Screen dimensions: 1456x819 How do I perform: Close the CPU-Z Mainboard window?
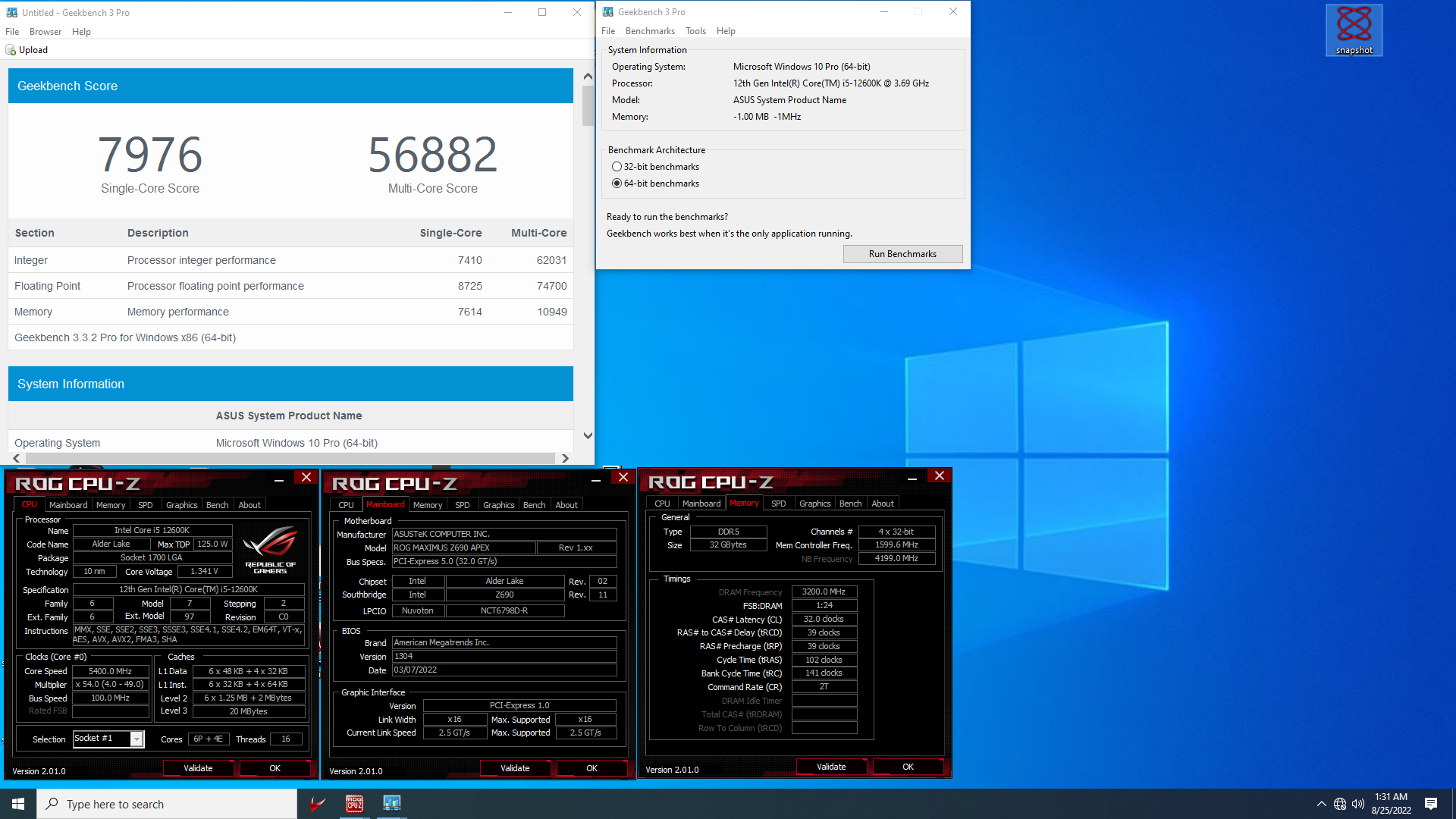[x=623, y=477]
